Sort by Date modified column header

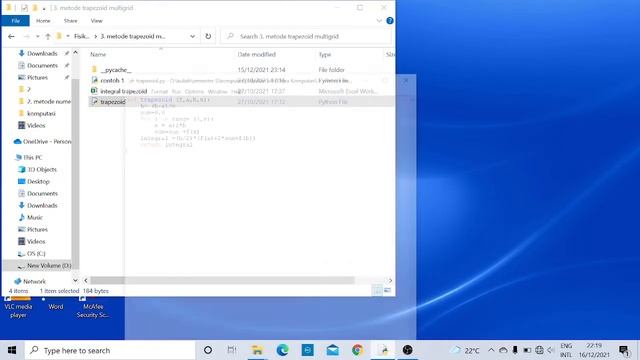coord(256,54)
